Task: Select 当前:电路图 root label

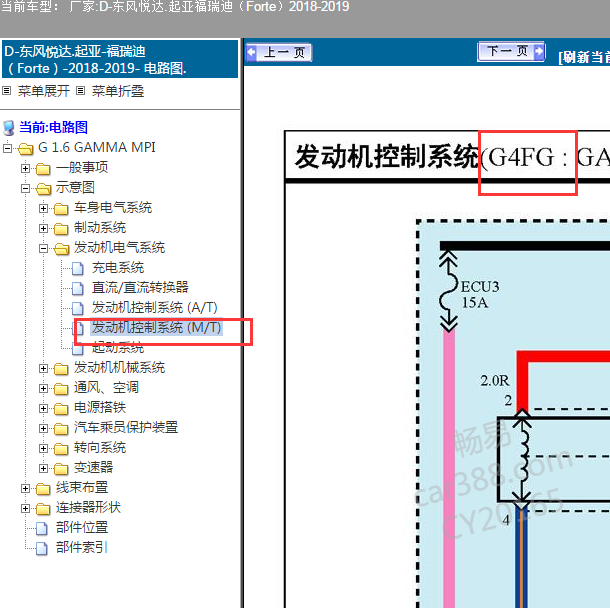Action: pyautogui.click(x=53, y=127)
